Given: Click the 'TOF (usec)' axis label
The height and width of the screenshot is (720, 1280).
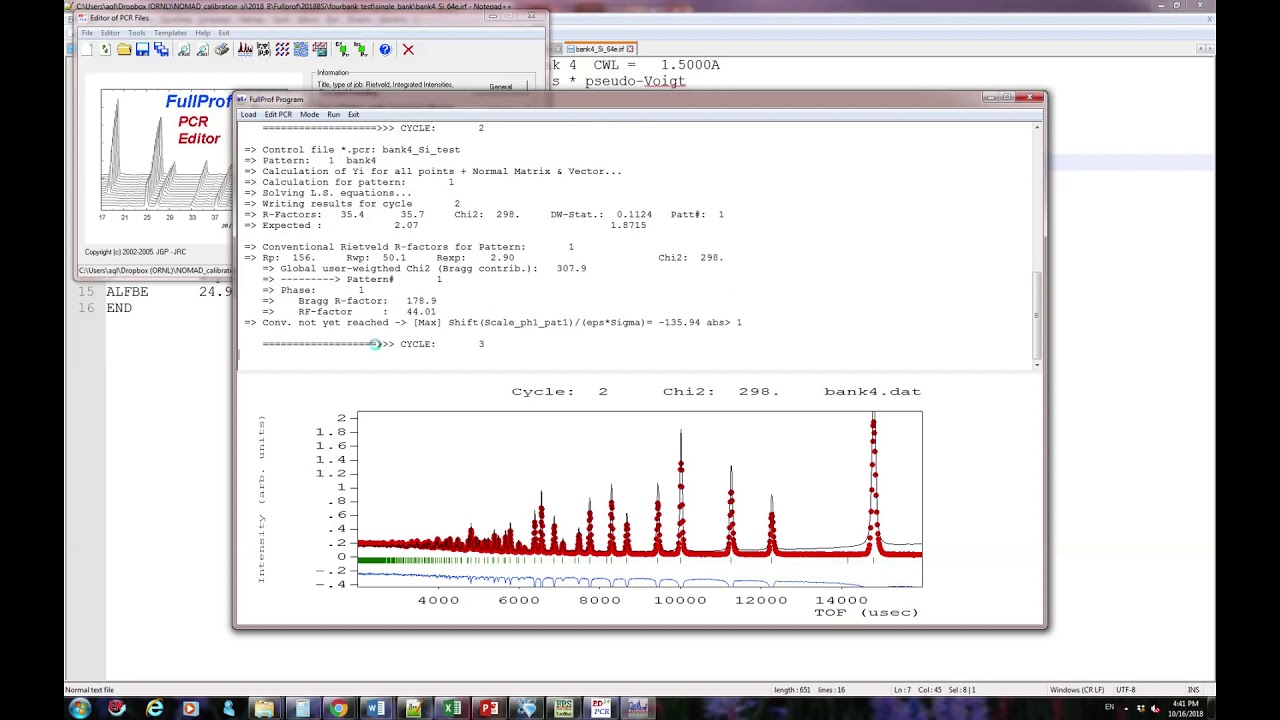Looking at the screenshot, I should [866, 612].
